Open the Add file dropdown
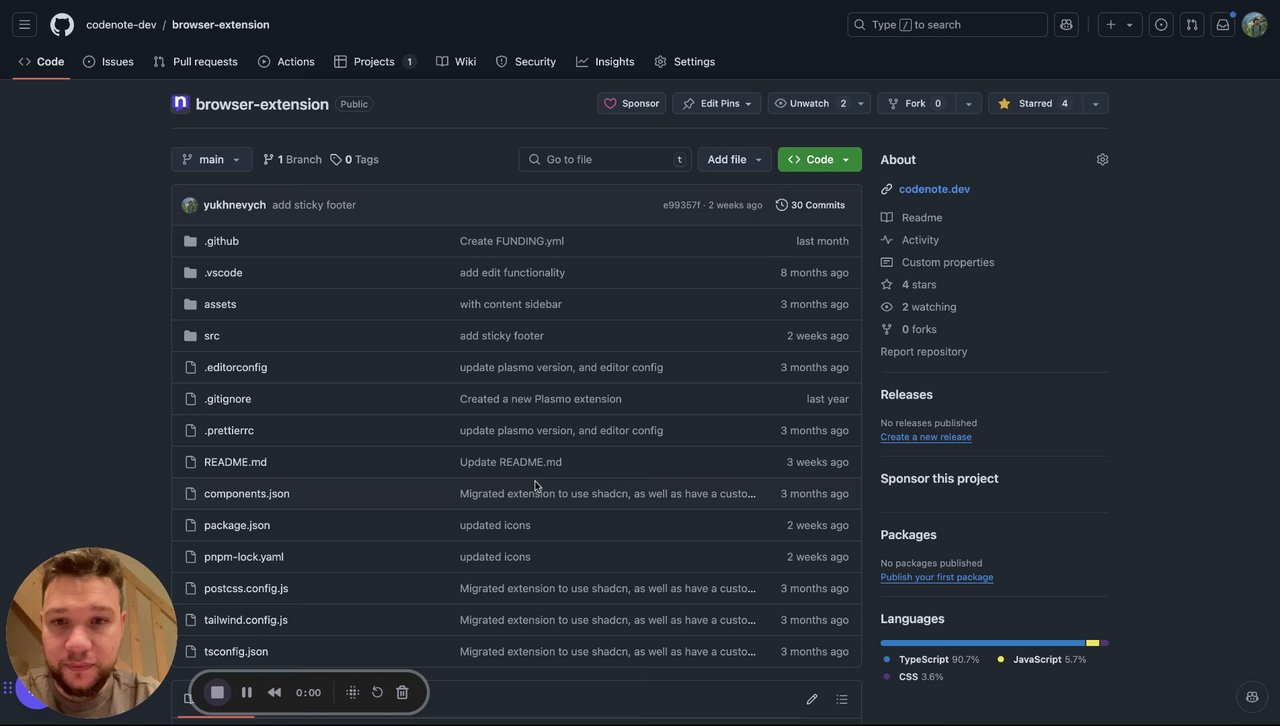This screenshot has height=726, width=1280. 735,159
